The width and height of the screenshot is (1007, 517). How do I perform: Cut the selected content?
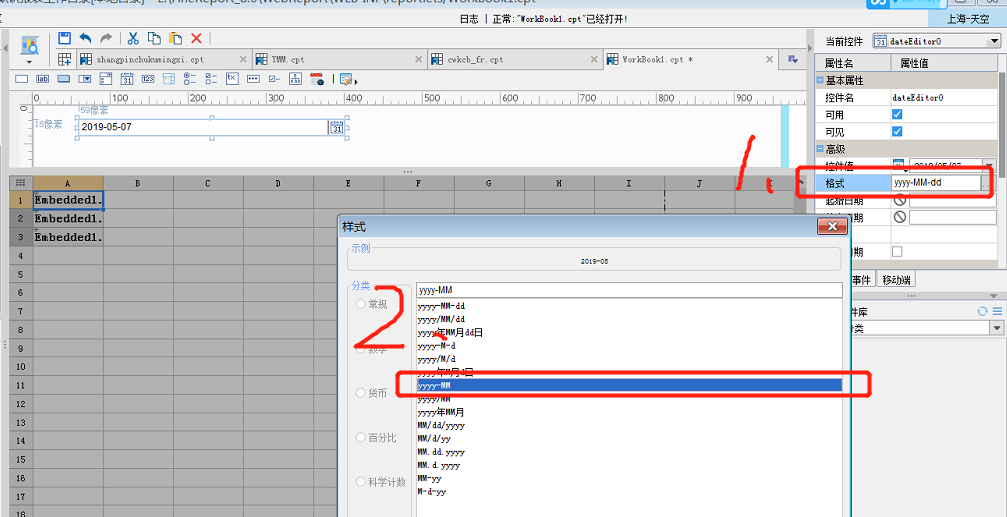[x=133, y=39]
